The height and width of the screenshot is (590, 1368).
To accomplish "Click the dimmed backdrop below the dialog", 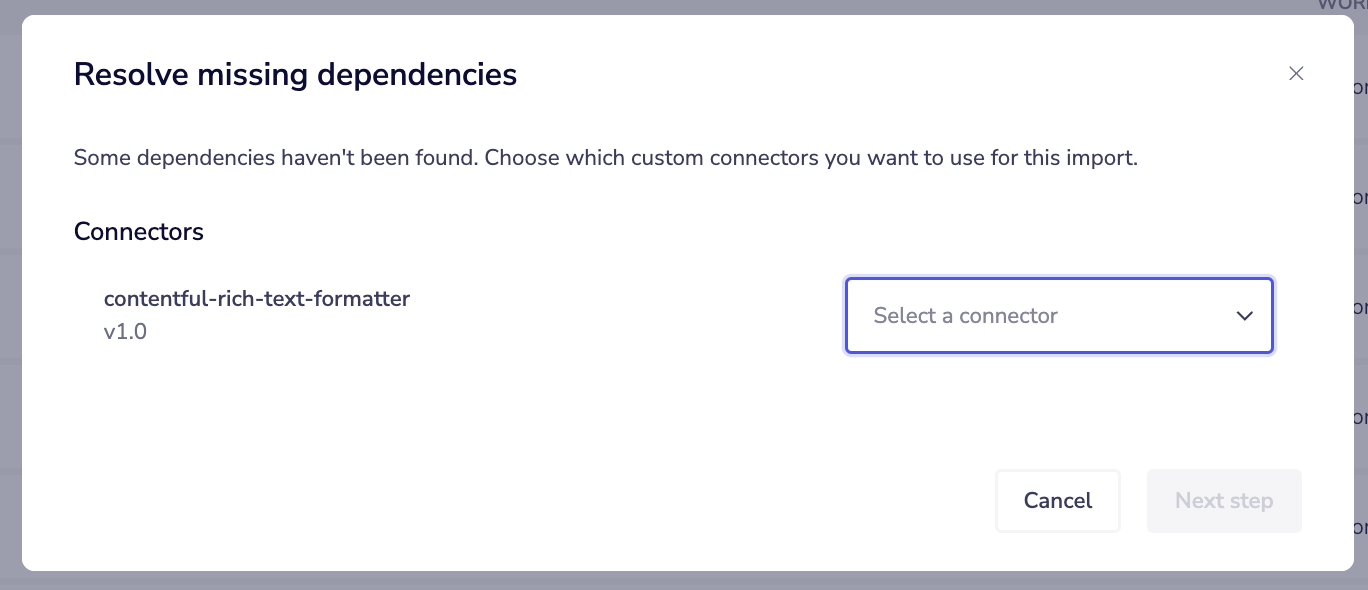I will pos(684,581).
